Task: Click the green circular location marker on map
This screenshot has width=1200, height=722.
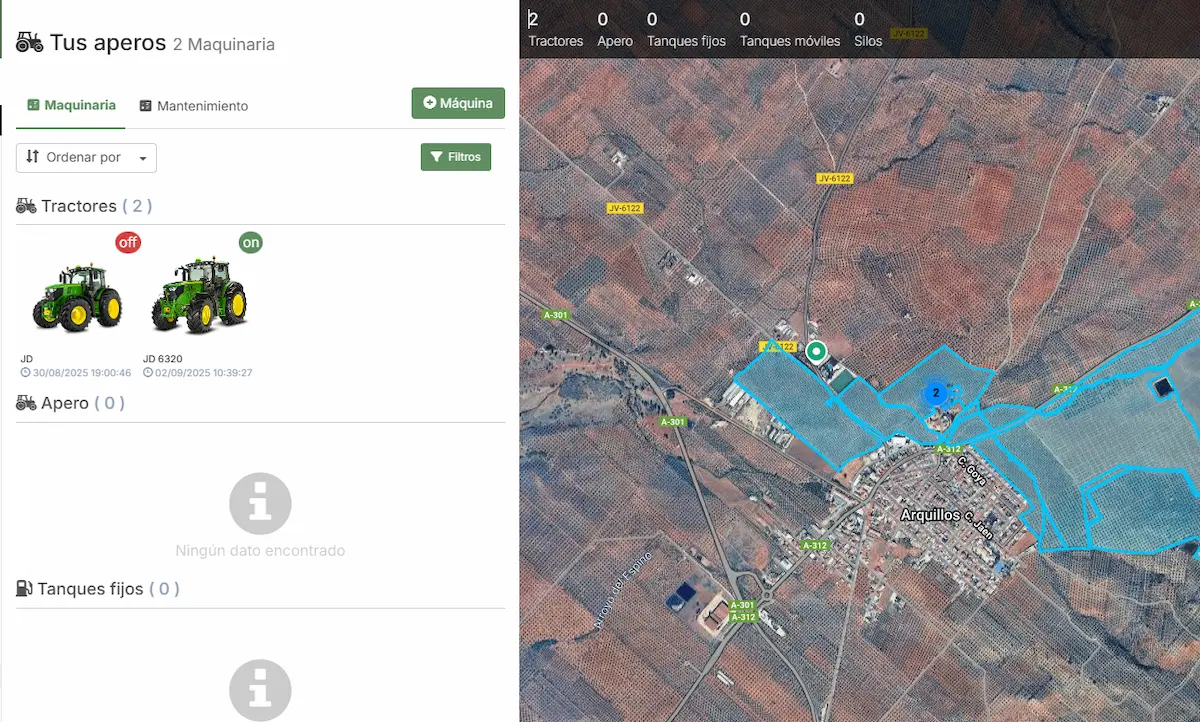Action: [x=816, y=351]
